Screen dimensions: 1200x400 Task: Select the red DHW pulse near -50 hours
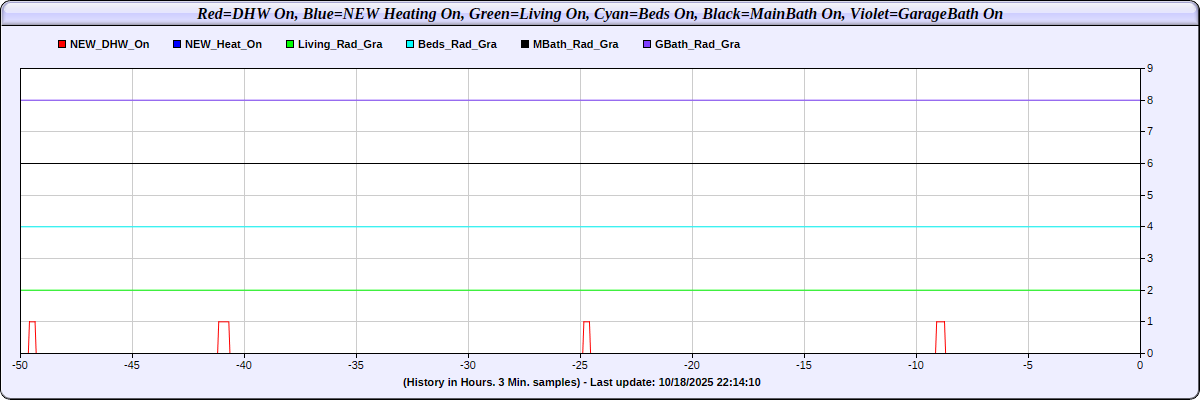pos(32,322)
